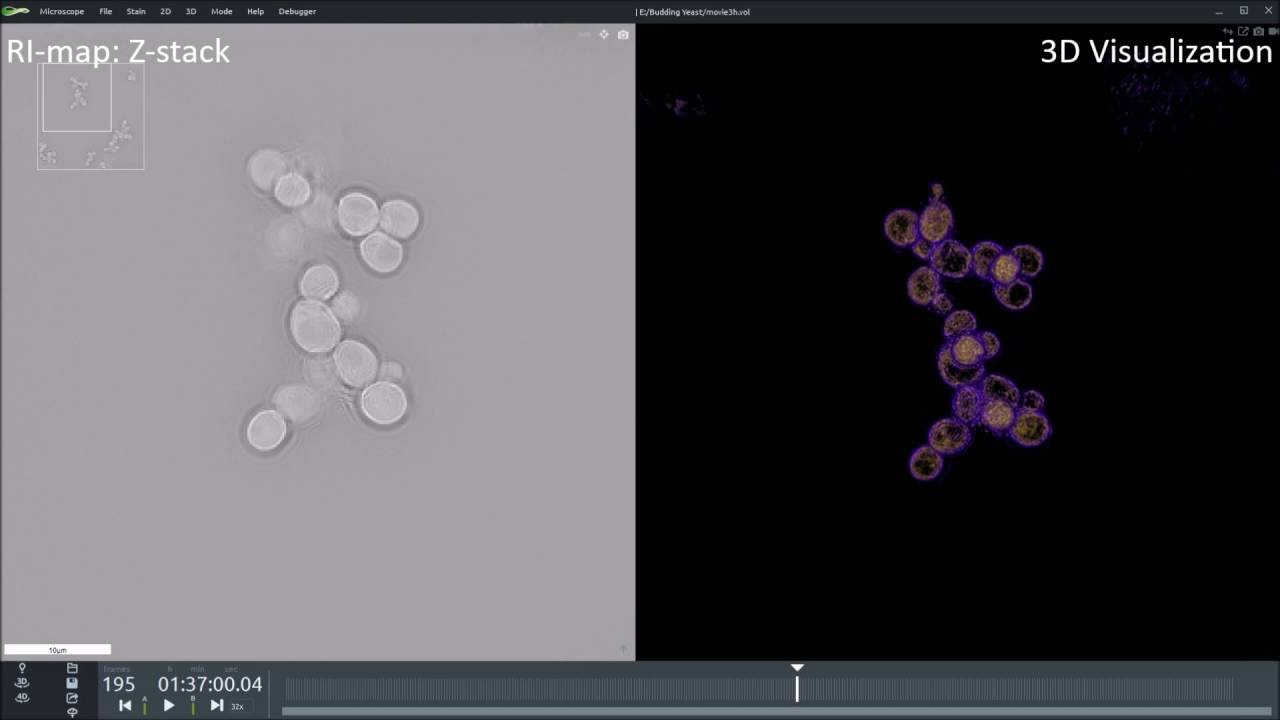Open the Stain menu

click(x=136, y=12)
